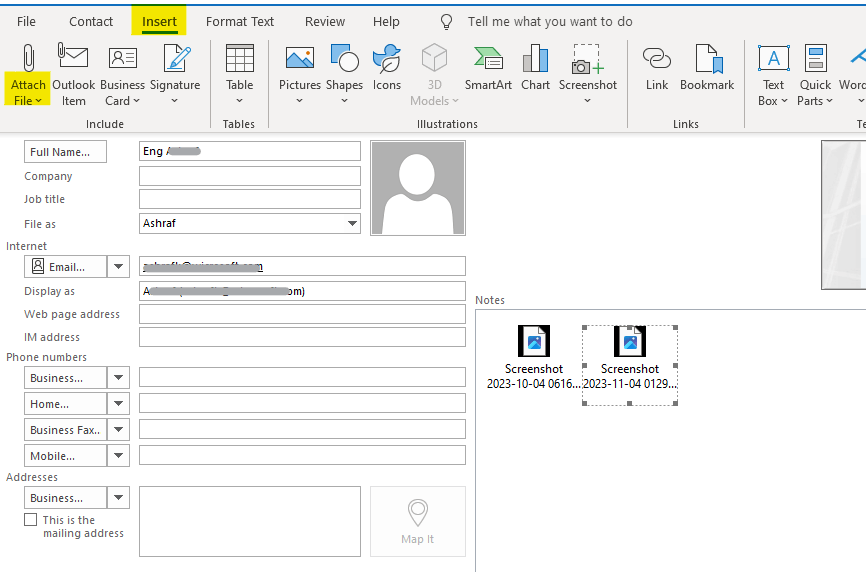The image size is (866, 572).
Task: Click the Mobile... phone button
Action: point(65,456)
